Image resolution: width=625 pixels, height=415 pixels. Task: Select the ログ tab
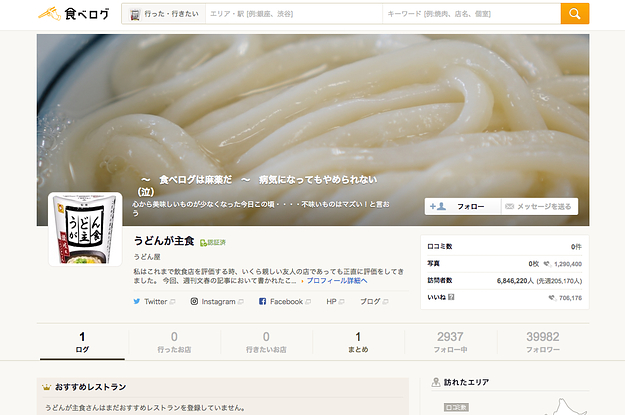(x=82, y=343)
